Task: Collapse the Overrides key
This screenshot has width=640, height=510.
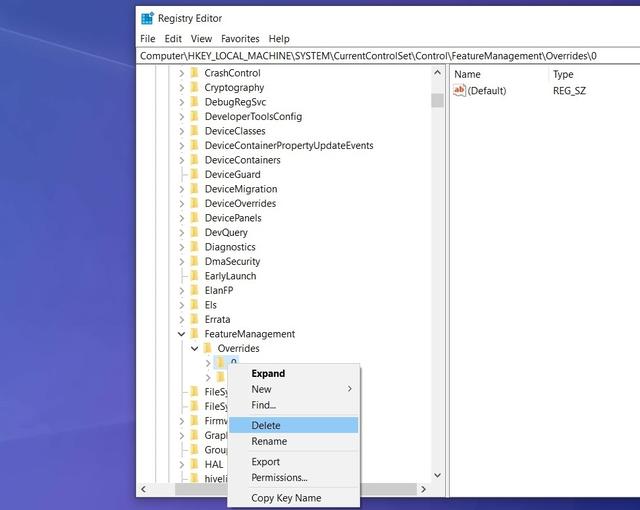Action: click(x=194, y=348)
